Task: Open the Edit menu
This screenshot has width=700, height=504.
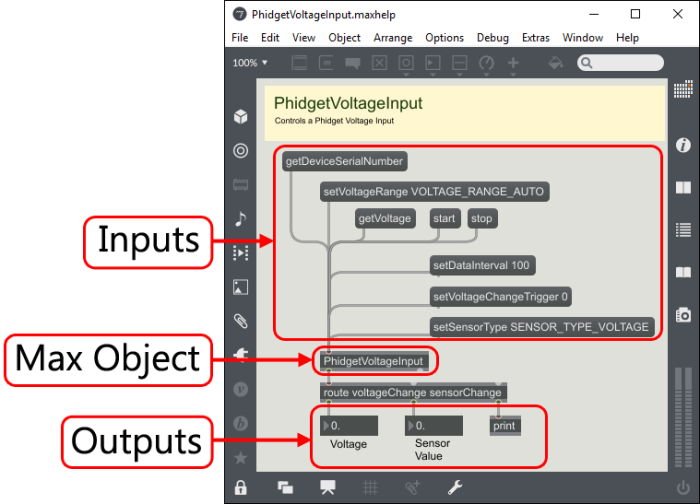Action: click(x=270, y=38)
